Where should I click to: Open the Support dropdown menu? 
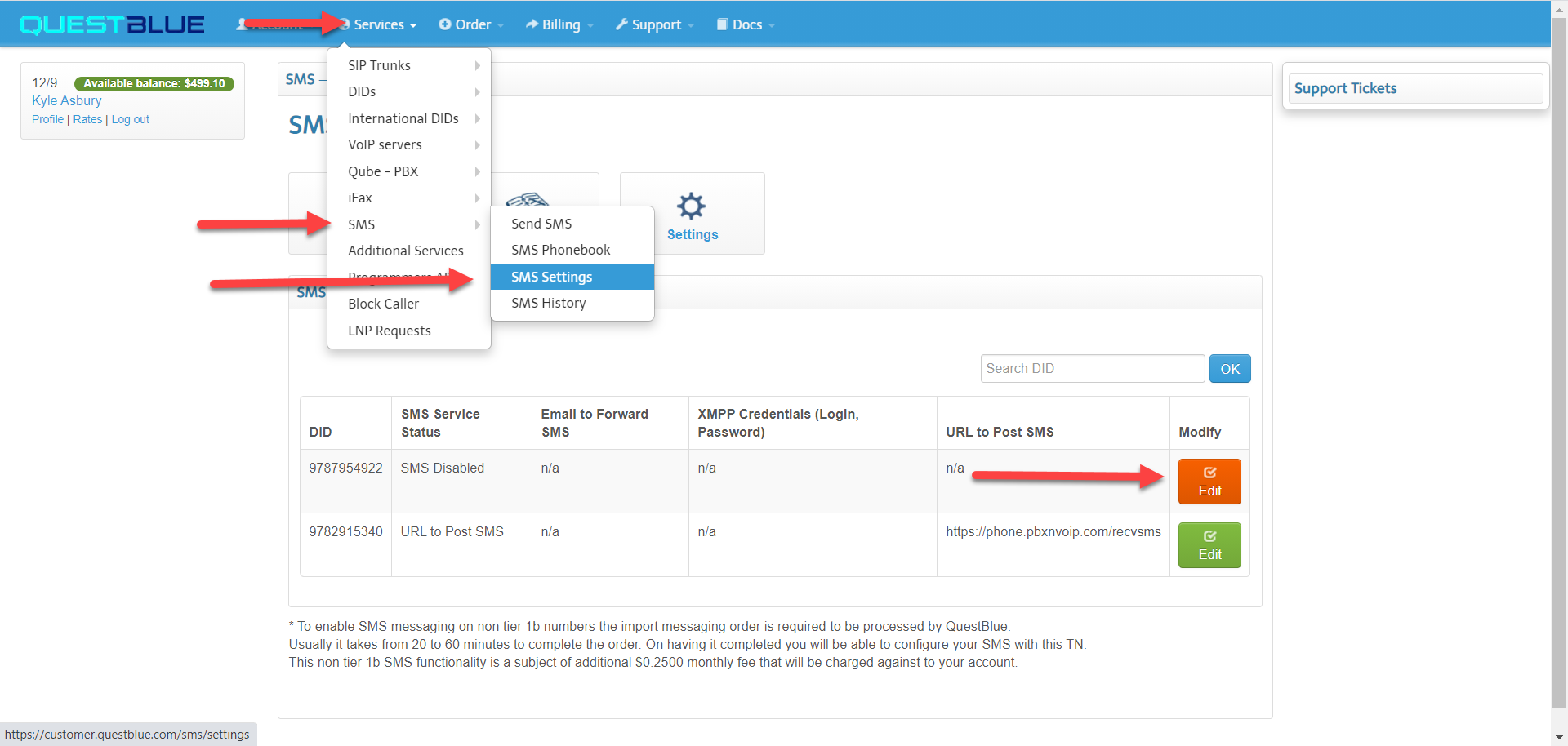pos(655,24)
